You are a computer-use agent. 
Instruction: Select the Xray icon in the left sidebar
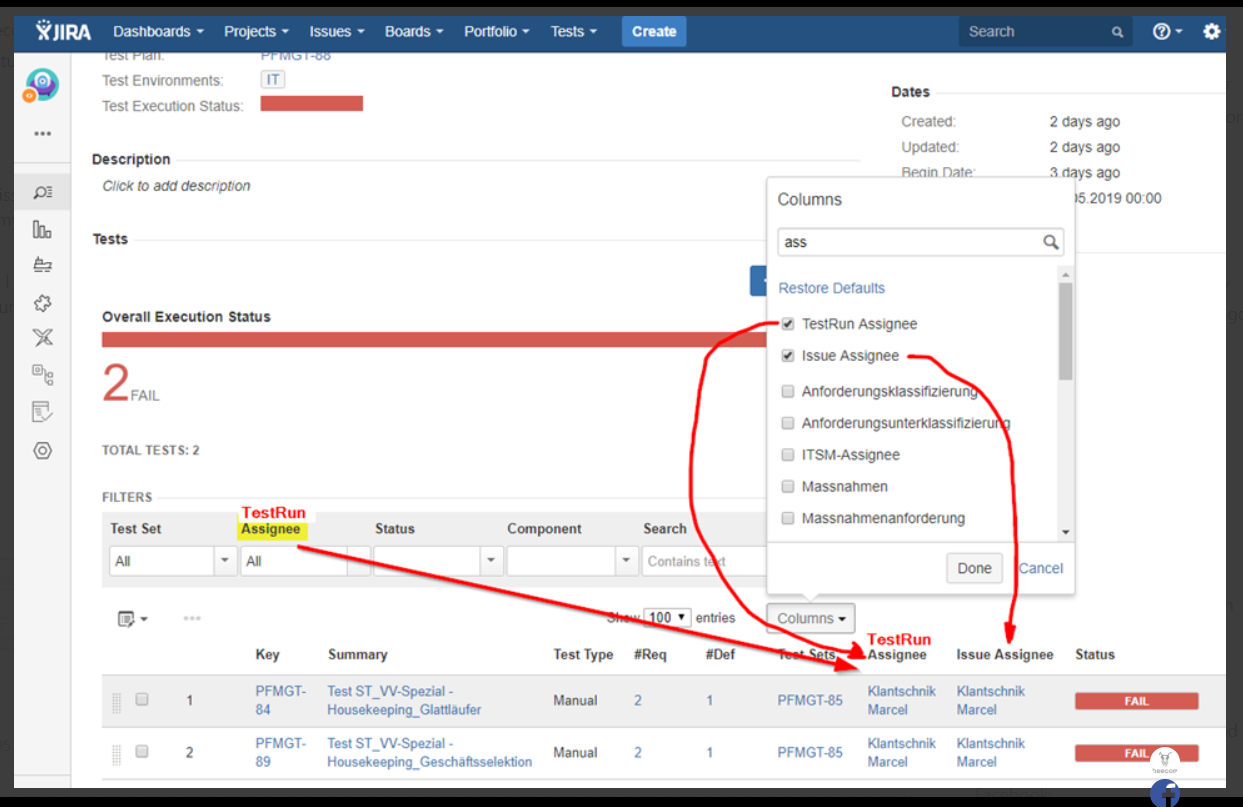tap(41, 337)
